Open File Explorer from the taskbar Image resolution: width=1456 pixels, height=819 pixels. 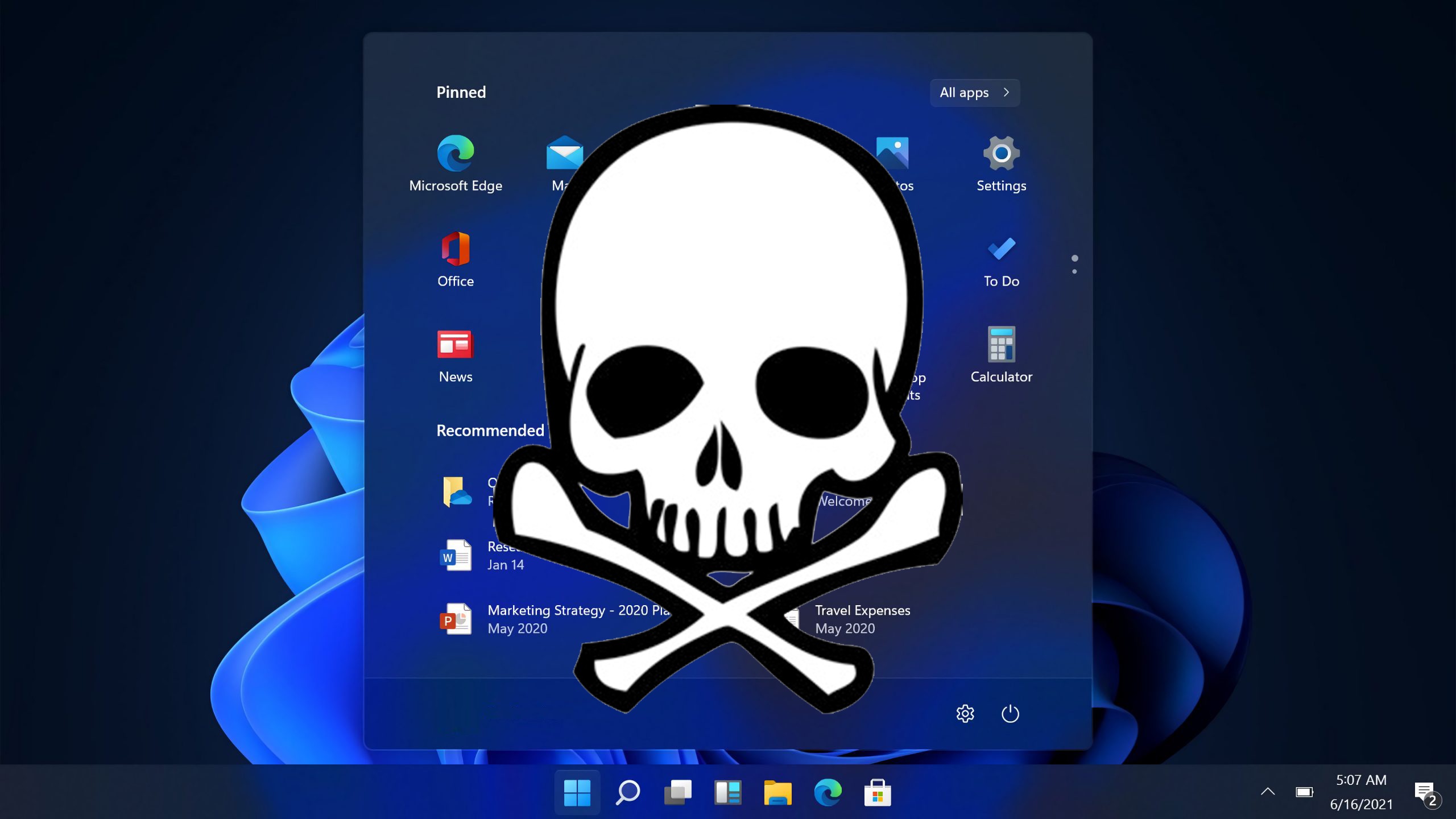point(778,791)
